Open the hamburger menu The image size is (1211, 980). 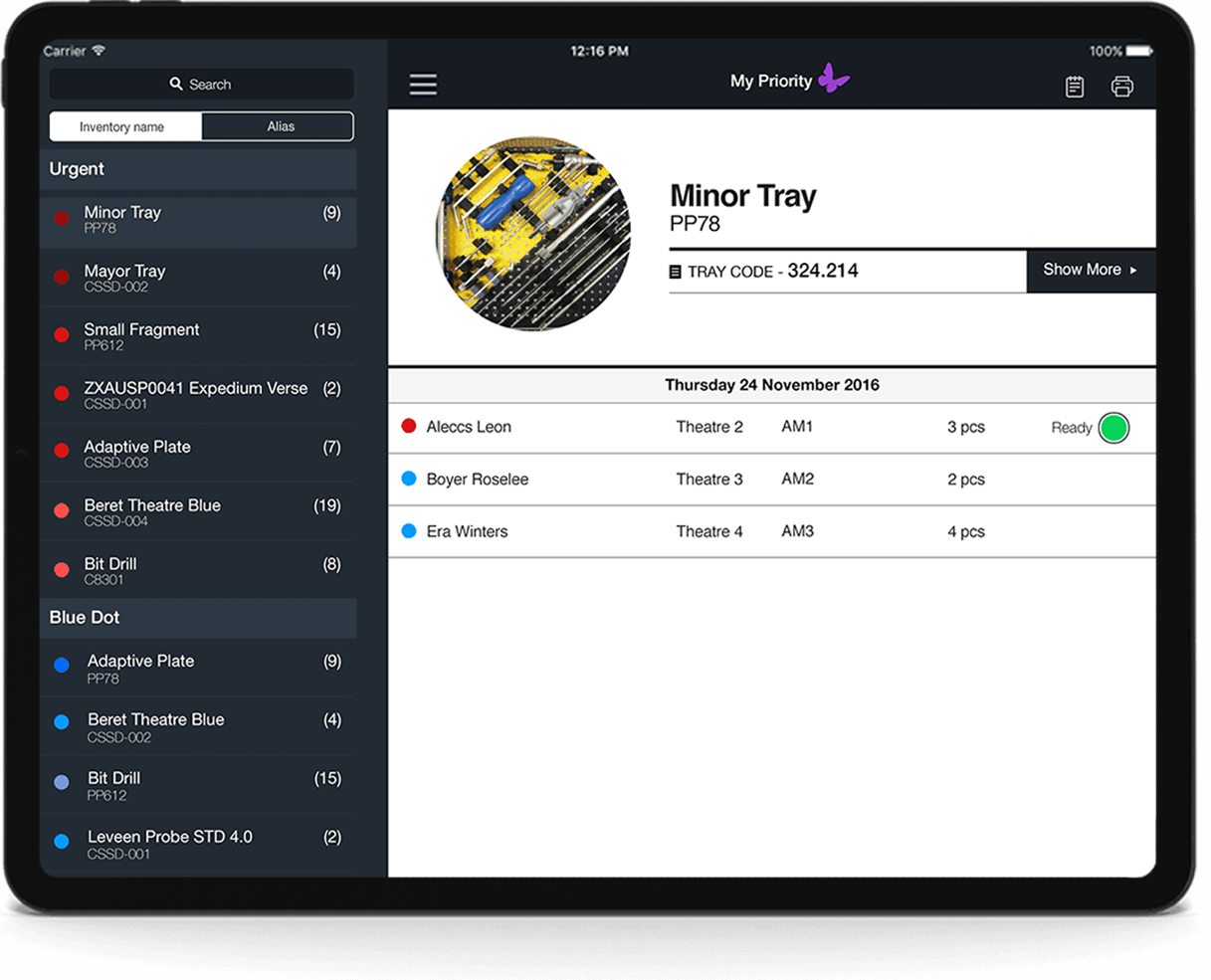(x=423, y=85)
